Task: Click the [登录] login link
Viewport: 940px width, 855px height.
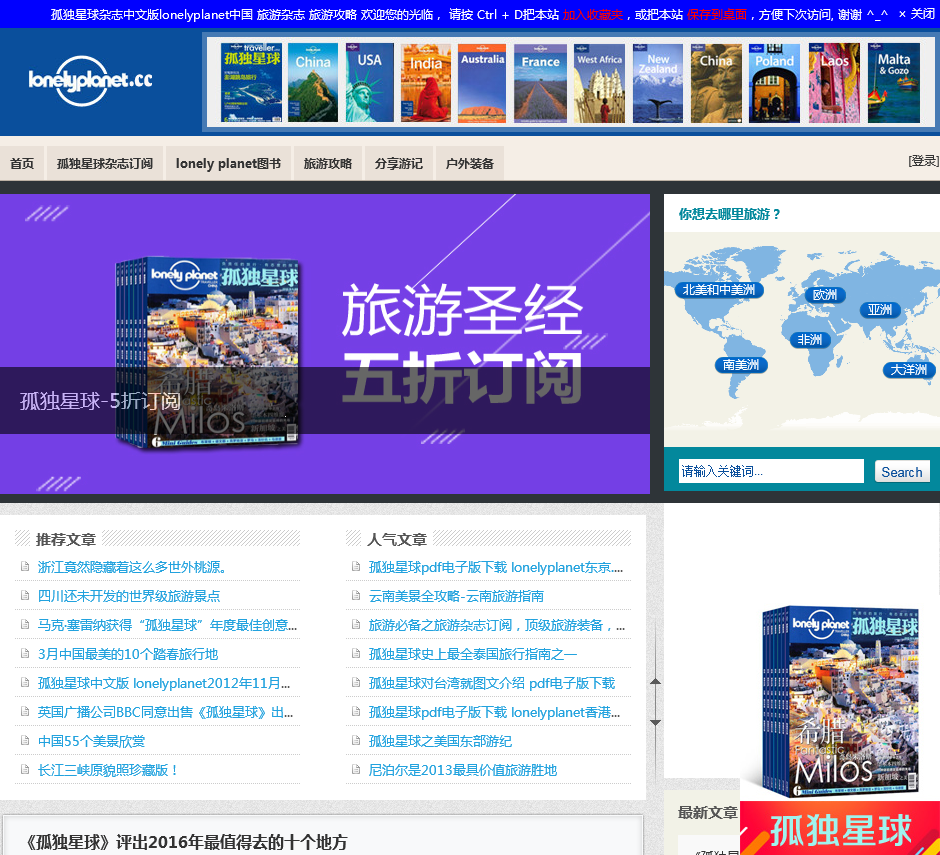Action: coord(923,160)
